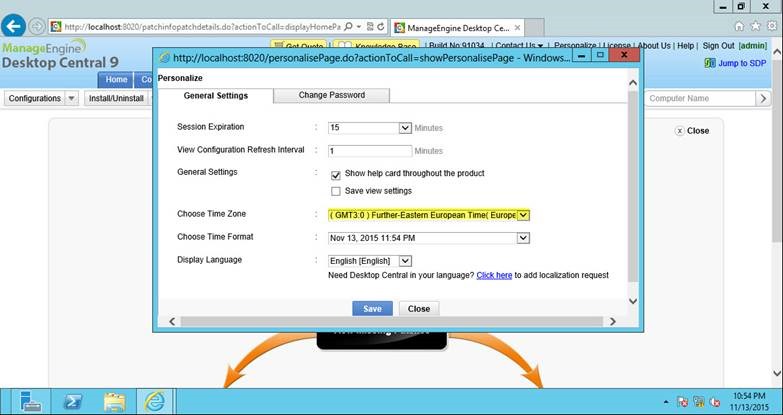Select ManageEngine Desktop Central browser tab
This screenshot has width=783, height=415.
click(458, 28)
